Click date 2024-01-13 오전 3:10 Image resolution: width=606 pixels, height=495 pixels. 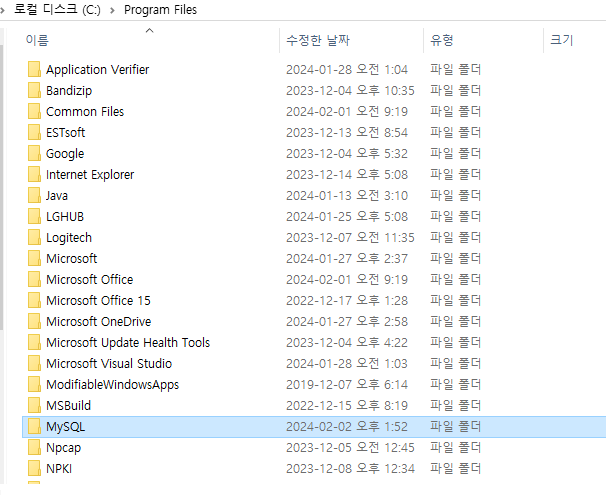click(347, 196)
